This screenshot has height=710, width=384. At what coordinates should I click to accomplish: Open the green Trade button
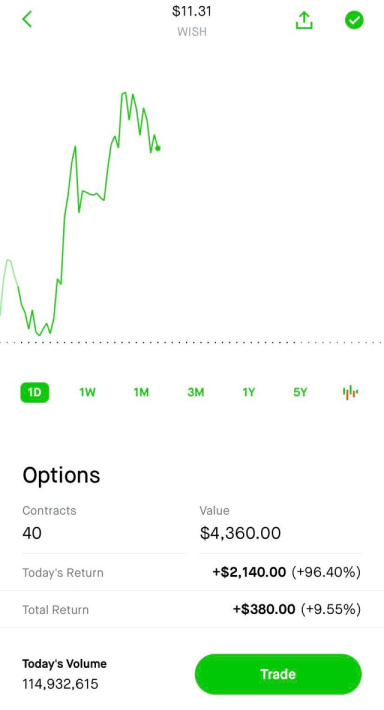[278, 674]
